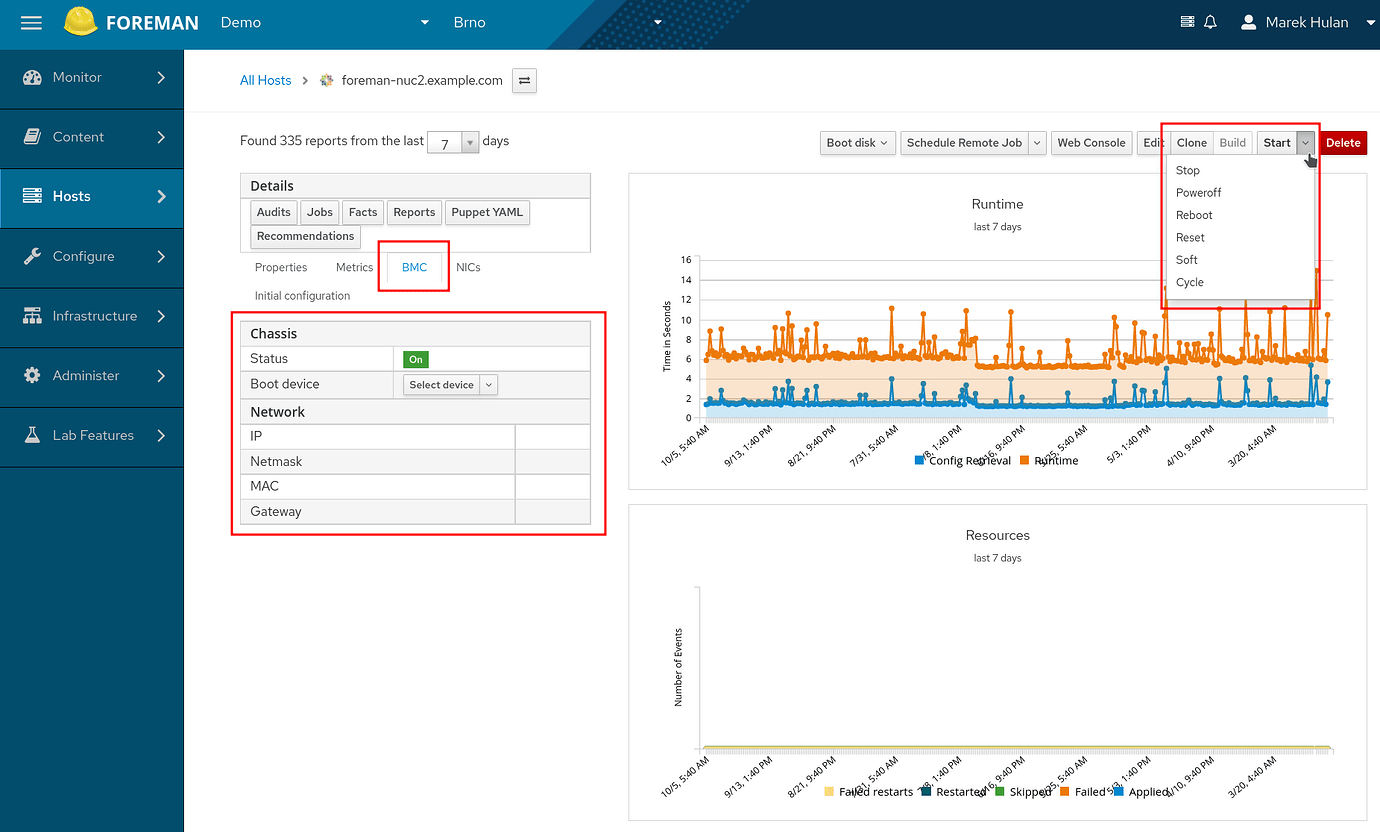Open the hamburger menu at top left
The width and height of the screenshot is (1380, 832).
30,21
